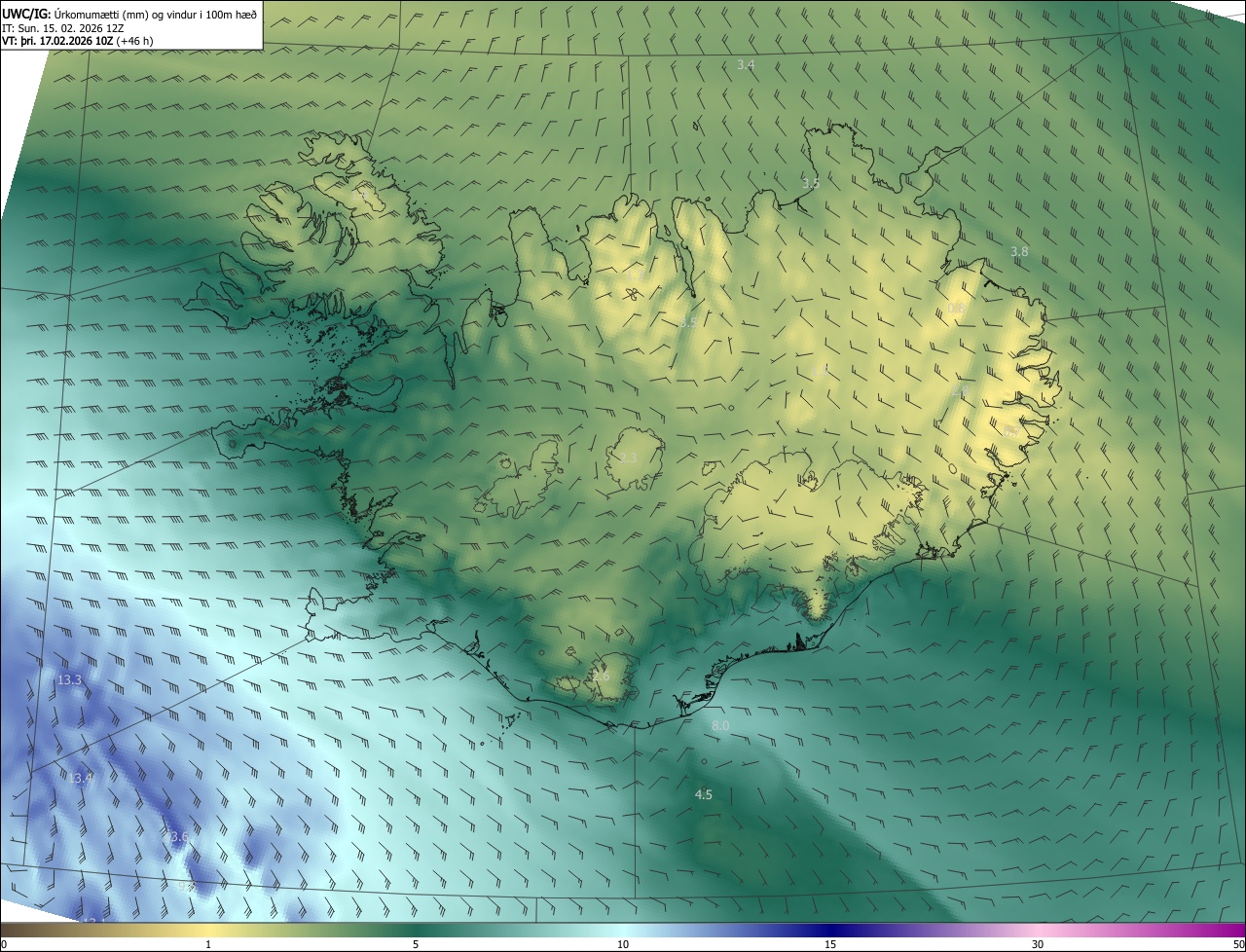Screen dimensions: 1246x952
Task: Click the map value label "13.4"
Action: pyautogui.click(x=81, y=778)
